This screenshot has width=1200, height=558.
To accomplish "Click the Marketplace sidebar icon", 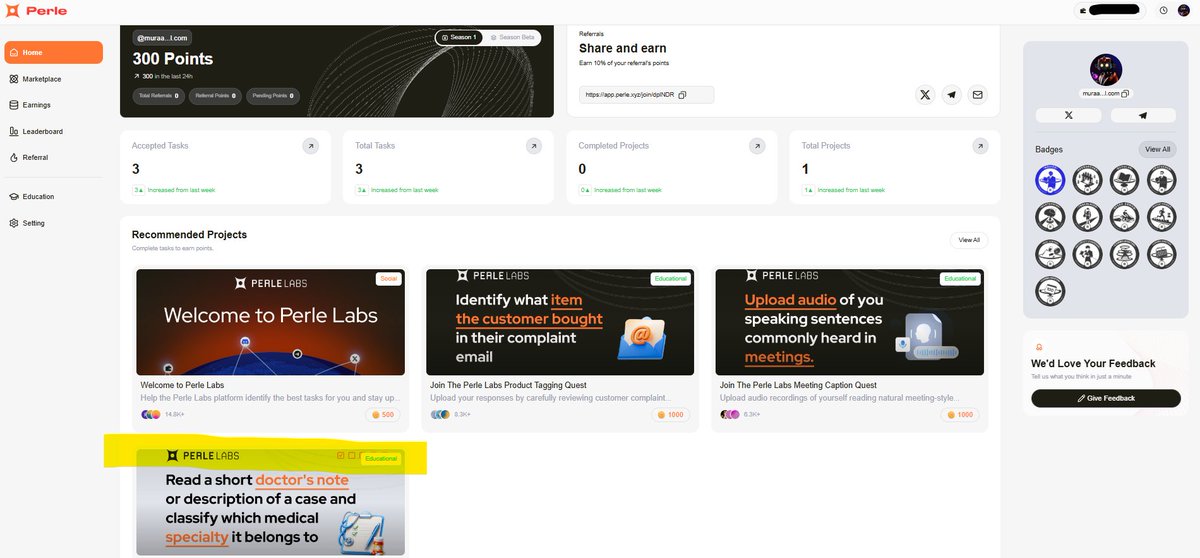I will [13, 79].
